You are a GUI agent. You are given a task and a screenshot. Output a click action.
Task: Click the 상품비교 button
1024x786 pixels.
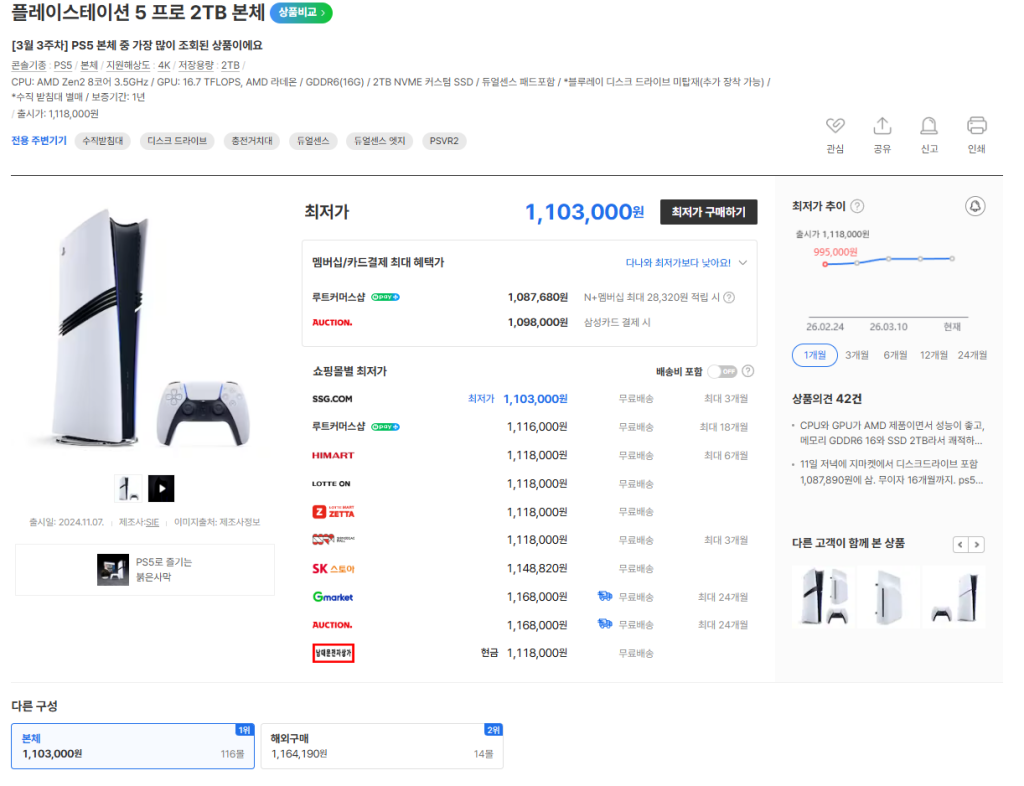click(x=300, y=13)
